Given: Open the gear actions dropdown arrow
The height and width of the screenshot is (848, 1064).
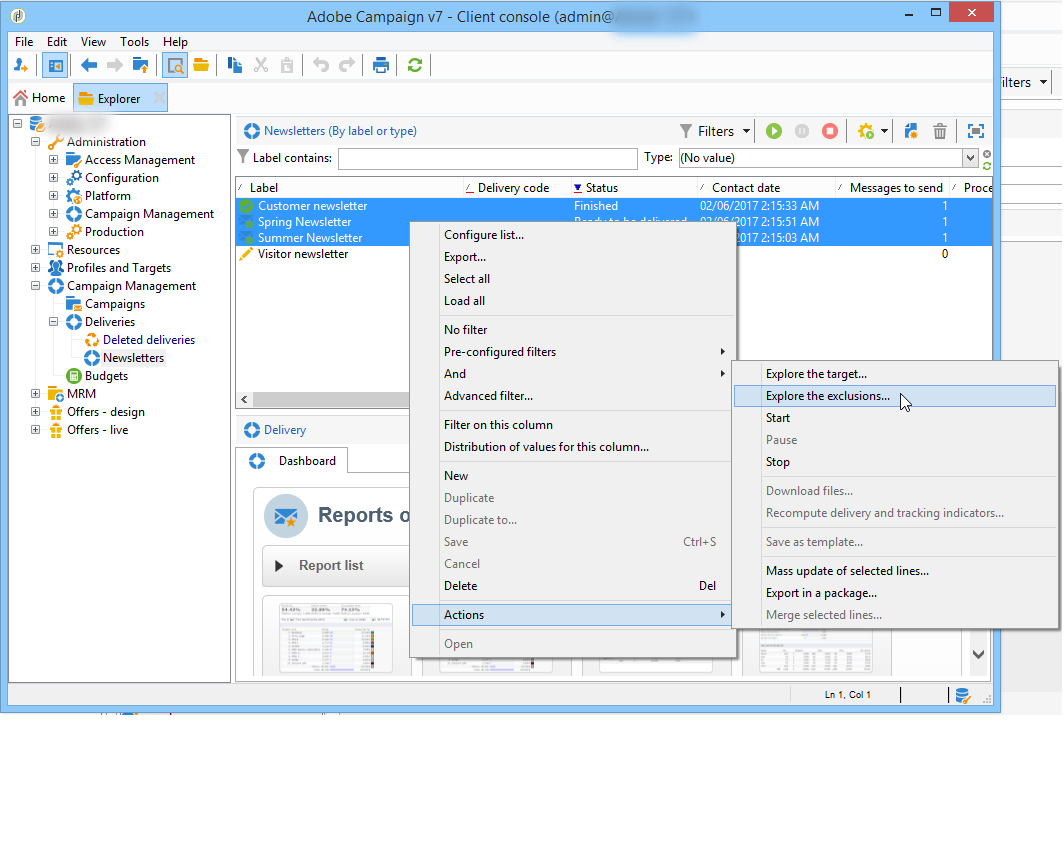Looking at the screenshot, I should click(x=884, y=132).
